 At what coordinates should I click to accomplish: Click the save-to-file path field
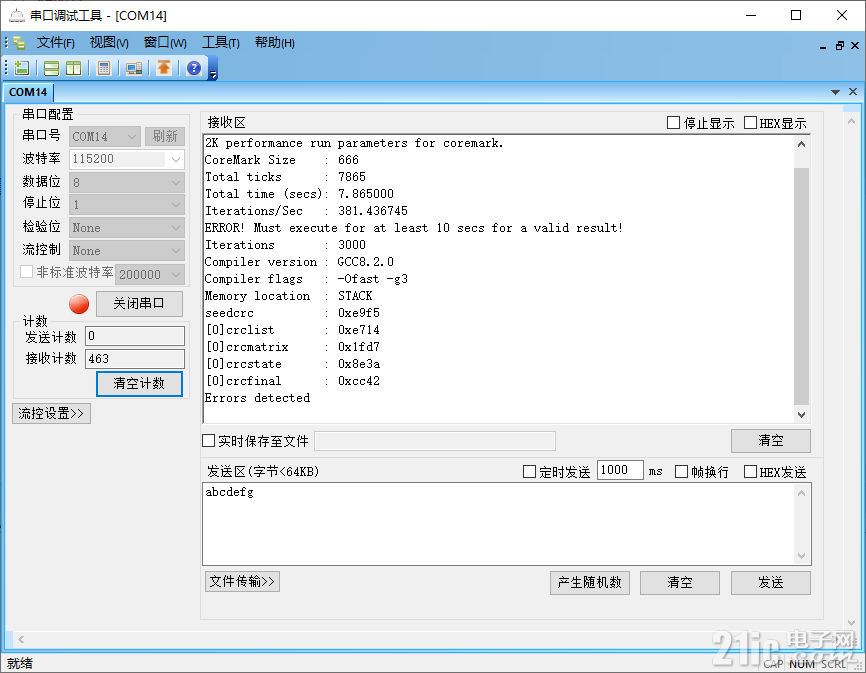click(435, 441)
